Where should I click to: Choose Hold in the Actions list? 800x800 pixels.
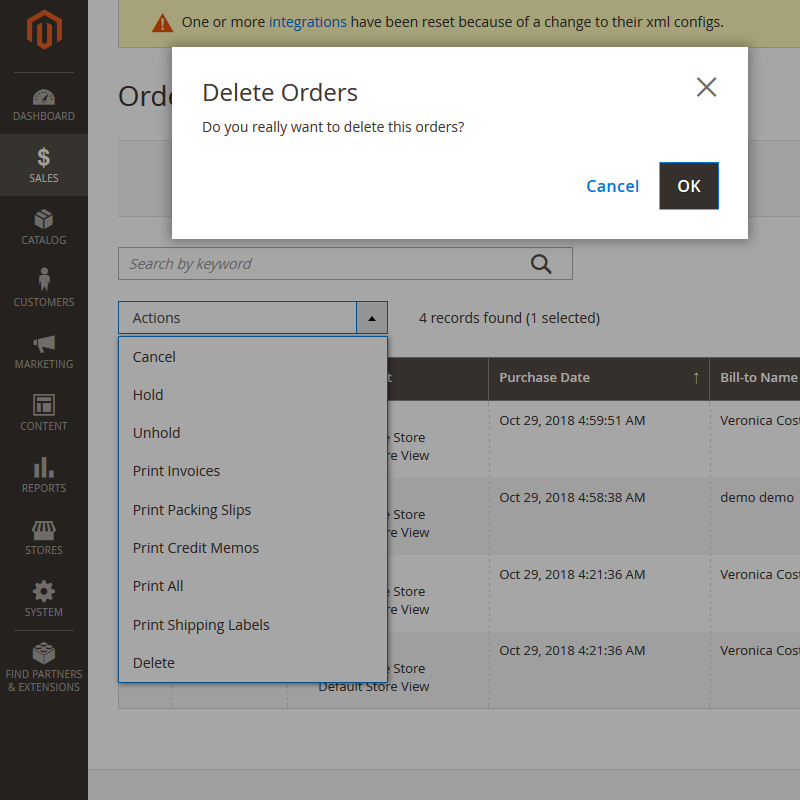pos(148,395)
